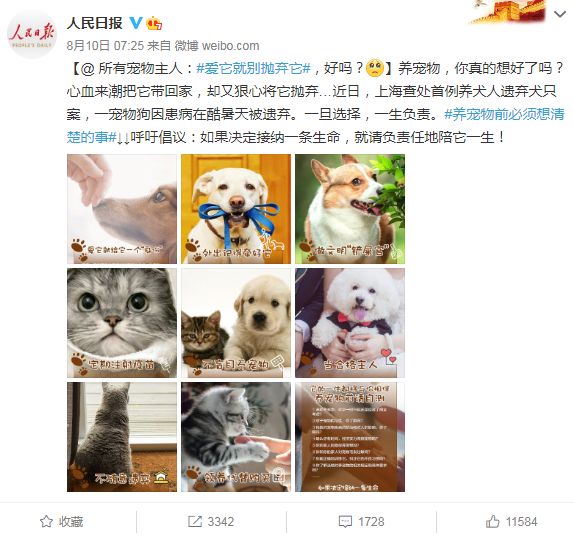Image resolution: width=574 pixels, height=541 pixels.
Task: Click the blue verified V badge
Action: [x=136, y=23]
